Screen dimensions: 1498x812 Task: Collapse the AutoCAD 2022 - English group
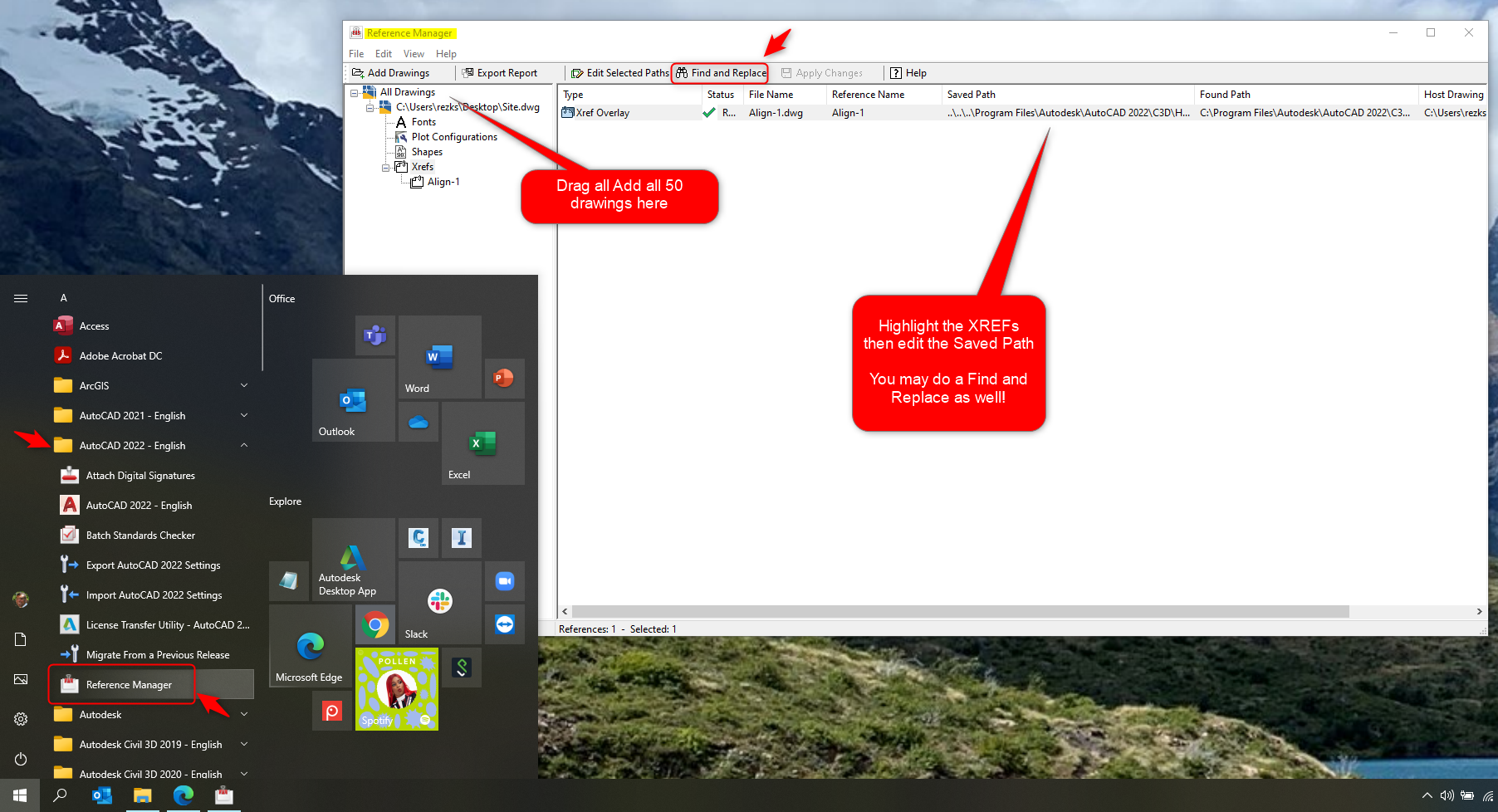pyautogui.click(x=244, y=445)
